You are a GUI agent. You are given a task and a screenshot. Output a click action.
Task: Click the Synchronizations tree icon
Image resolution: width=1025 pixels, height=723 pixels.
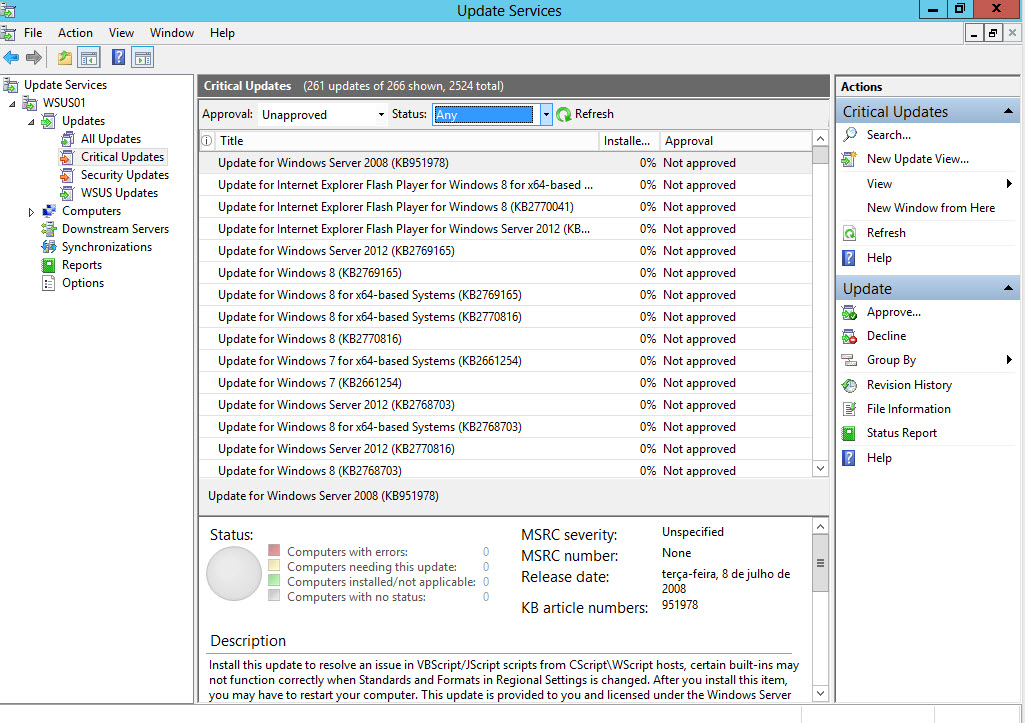[49, 246]
